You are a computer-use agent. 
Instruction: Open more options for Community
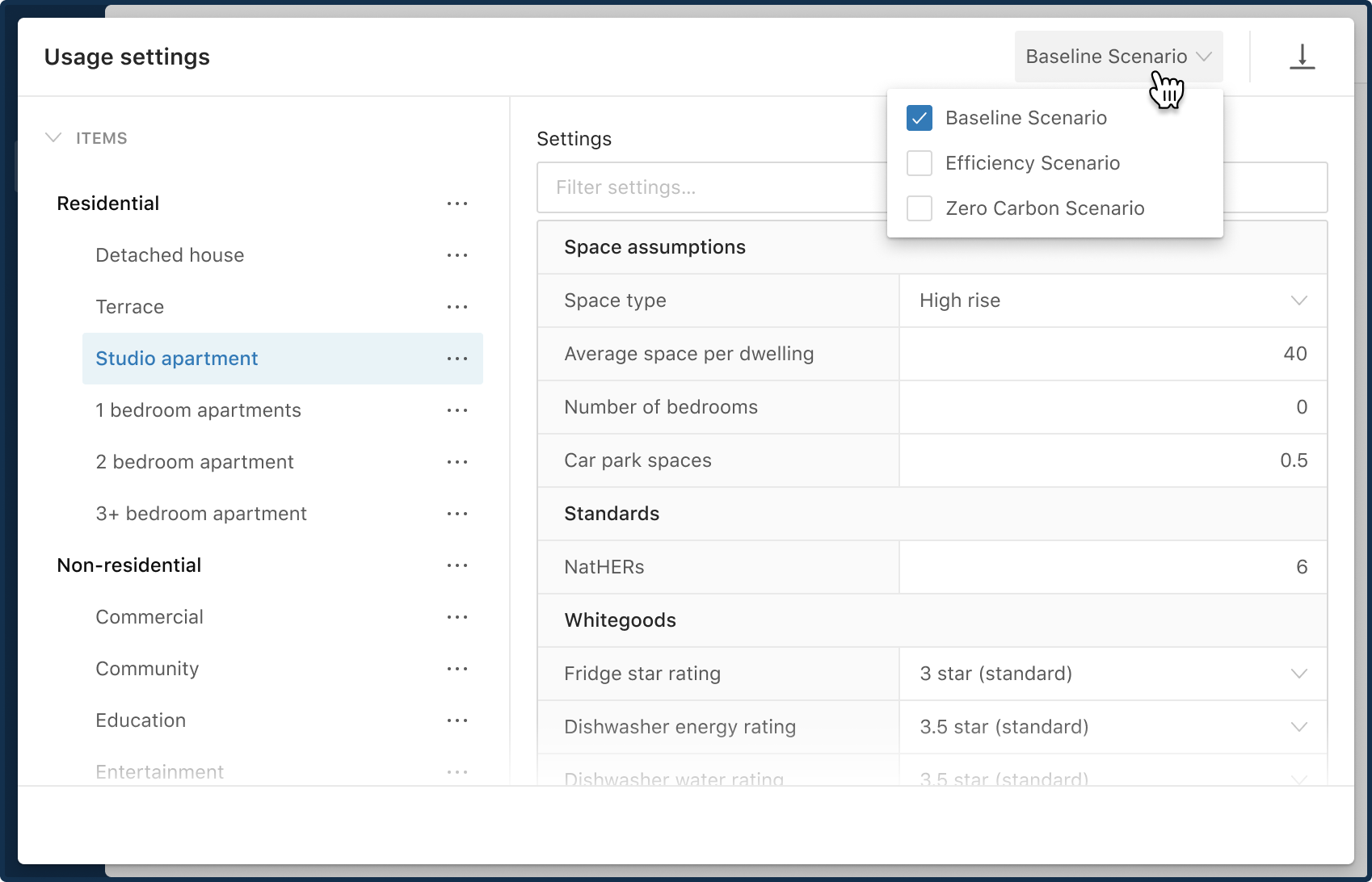click(x=457, y=669)
